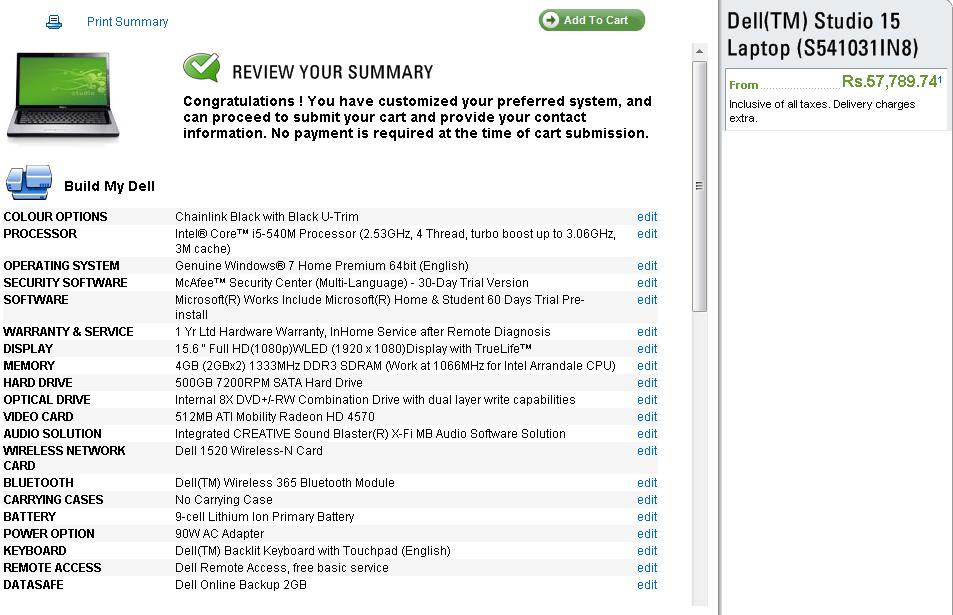Click the 512MB ATI Mobility Radeon HD 4570 text

tap(275, 417)
